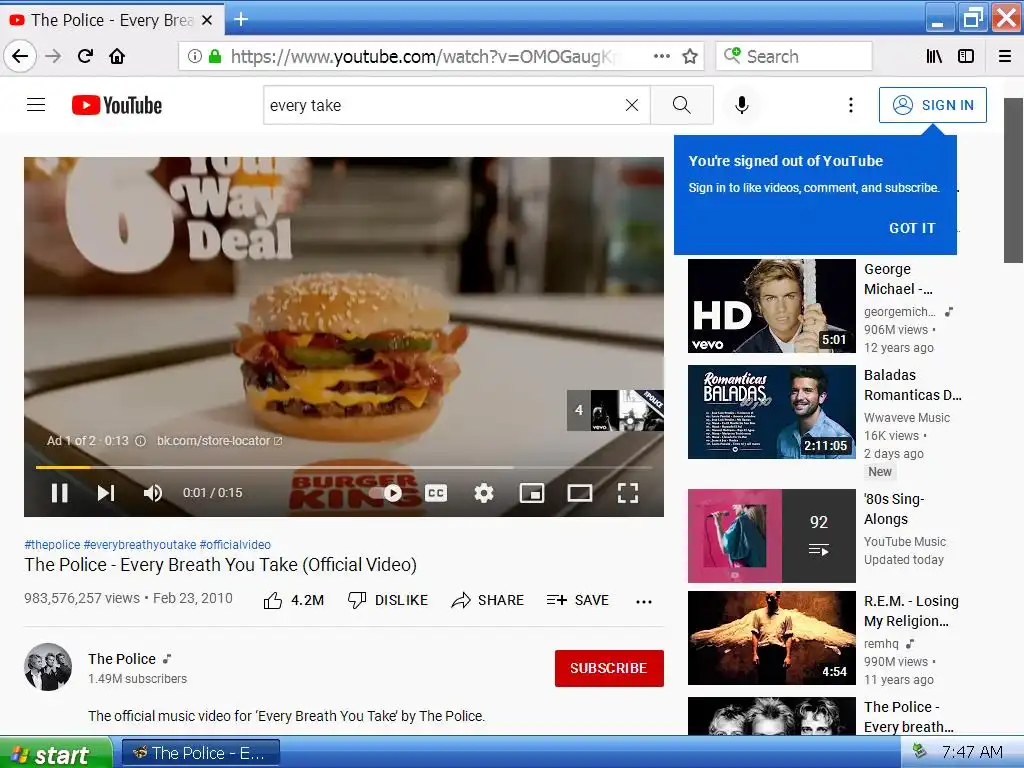Open Baladas Romanticas video thumbnail
Viewport: 1024px width, 768px height.
[771, 412]
